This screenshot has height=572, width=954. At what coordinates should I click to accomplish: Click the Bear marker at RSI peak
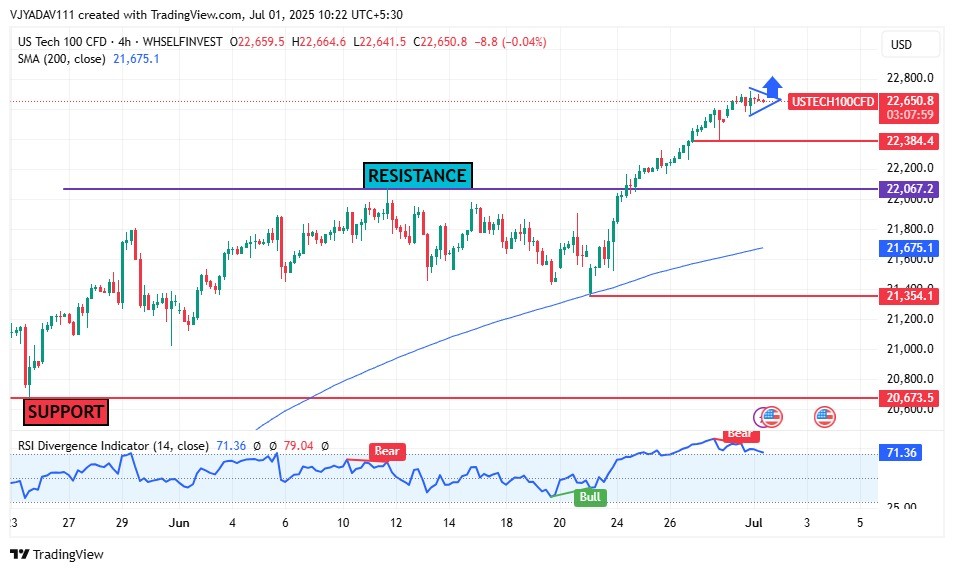pos(741,434)
